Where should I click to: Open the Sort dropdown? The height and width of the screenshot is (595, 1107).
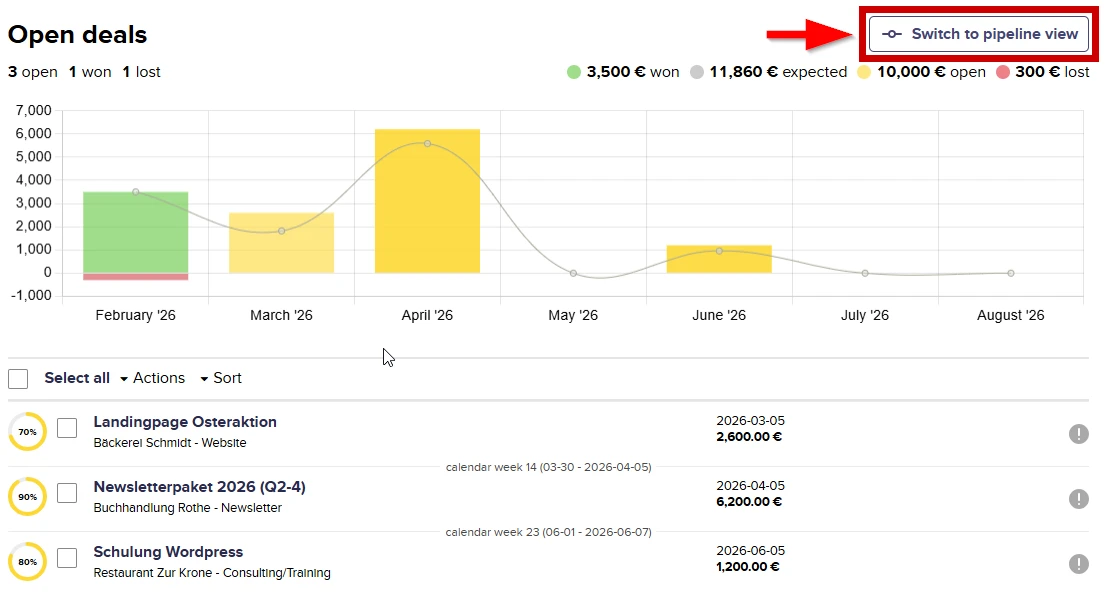coord(221,378)
